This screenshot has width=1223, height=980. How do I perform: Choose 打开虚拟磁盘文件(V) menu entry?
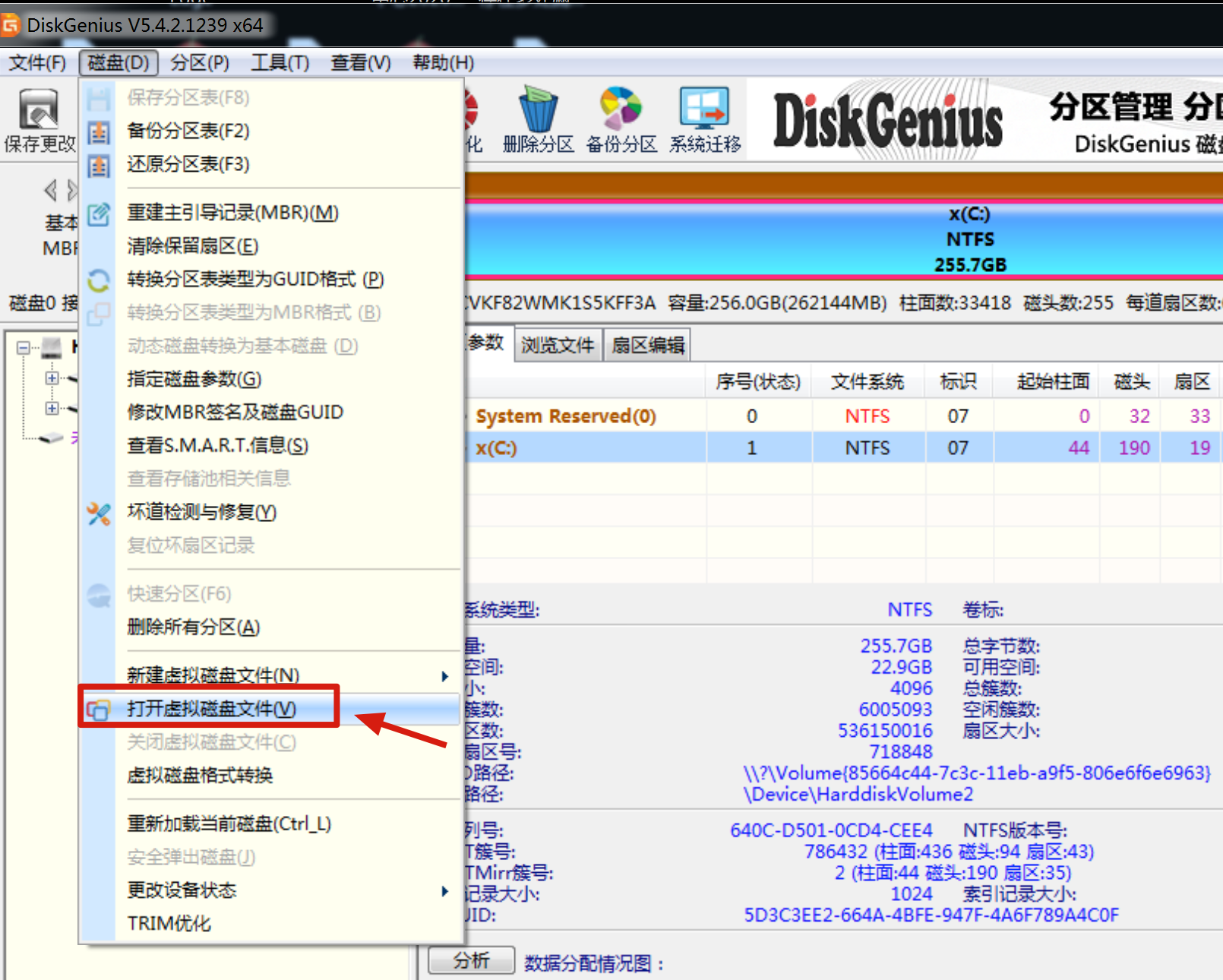[x=272, y=709]
